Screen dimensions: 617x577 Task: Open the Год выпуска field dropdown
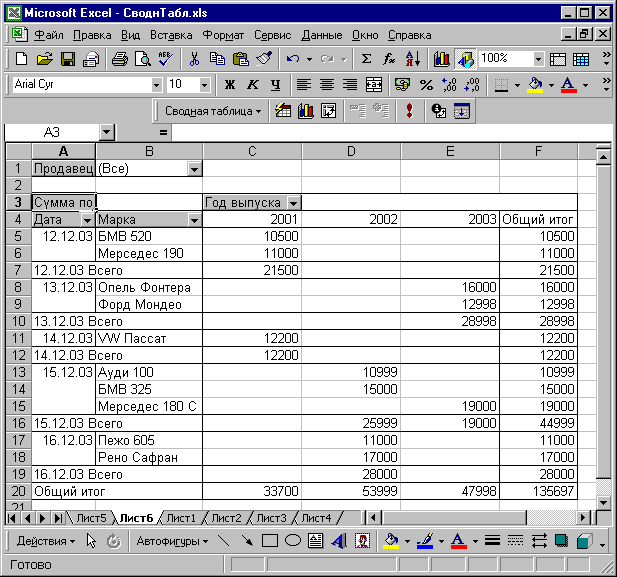[x=293, y=203]
